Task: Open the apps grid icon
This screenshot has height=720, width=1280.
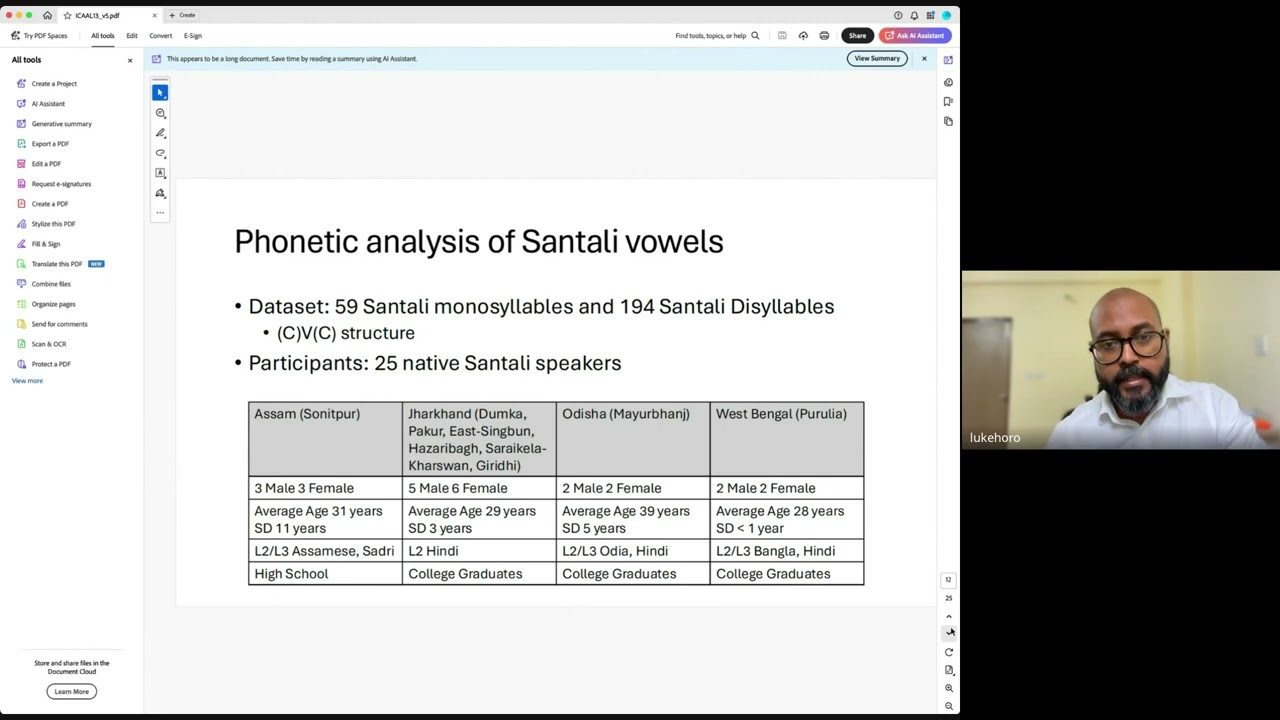Action: tap(930, 15)
